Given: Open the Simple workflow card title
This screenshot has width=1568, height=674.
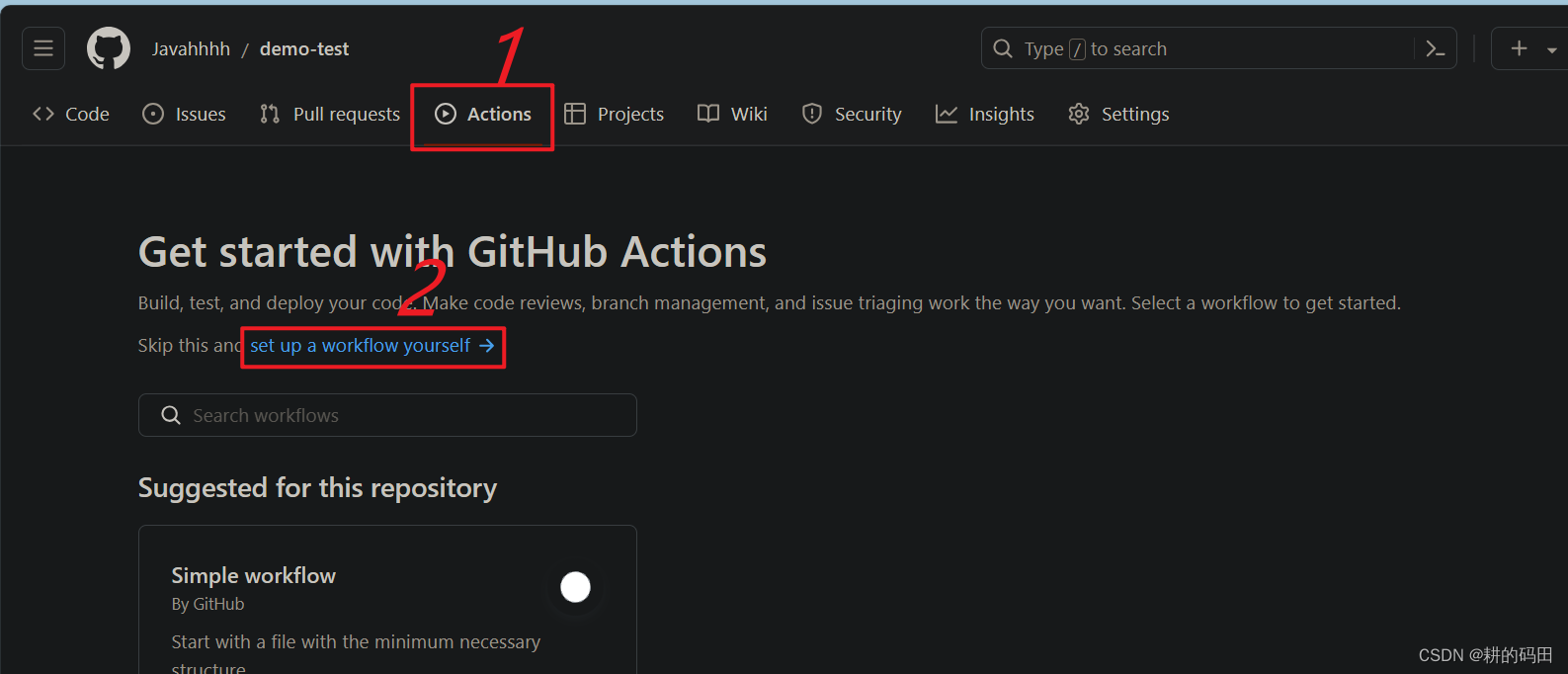Looking at the screenshot, I should [x=254, y=575].
